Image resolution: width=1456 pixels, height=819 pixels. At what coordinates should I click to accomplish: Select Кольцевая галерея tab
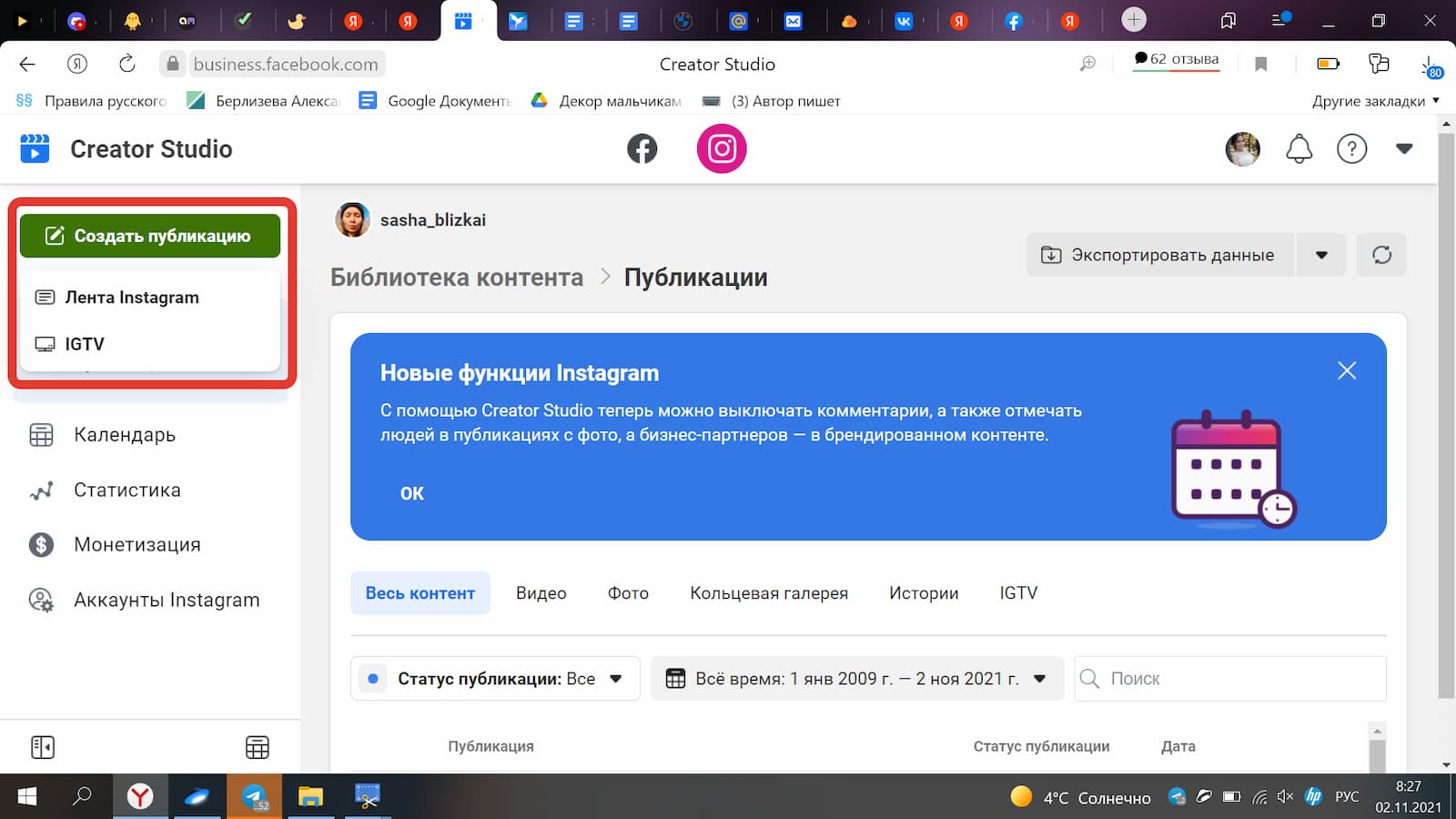click(769, 592)
